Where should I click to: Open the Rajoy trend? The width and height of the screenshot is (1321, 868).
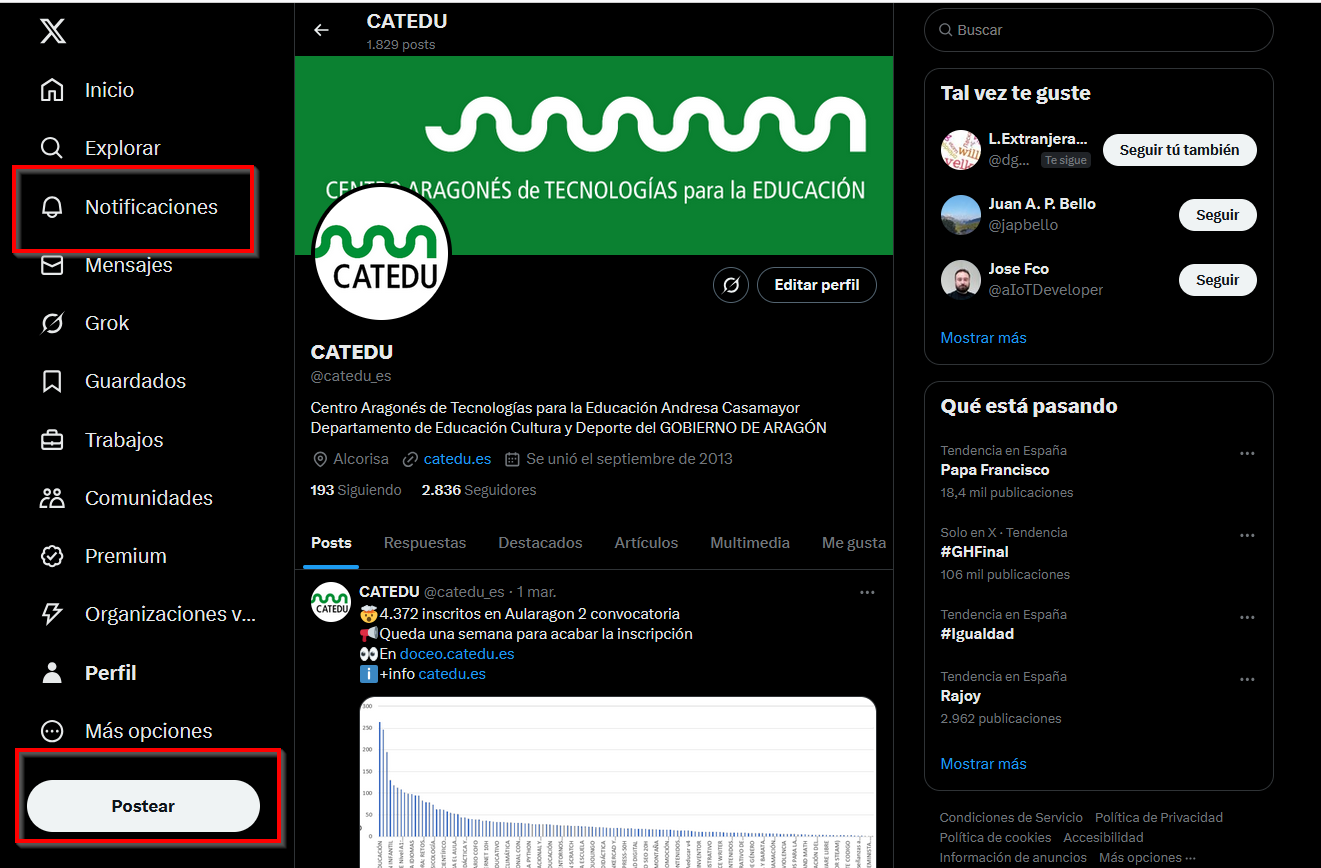(x=961, y=696)
